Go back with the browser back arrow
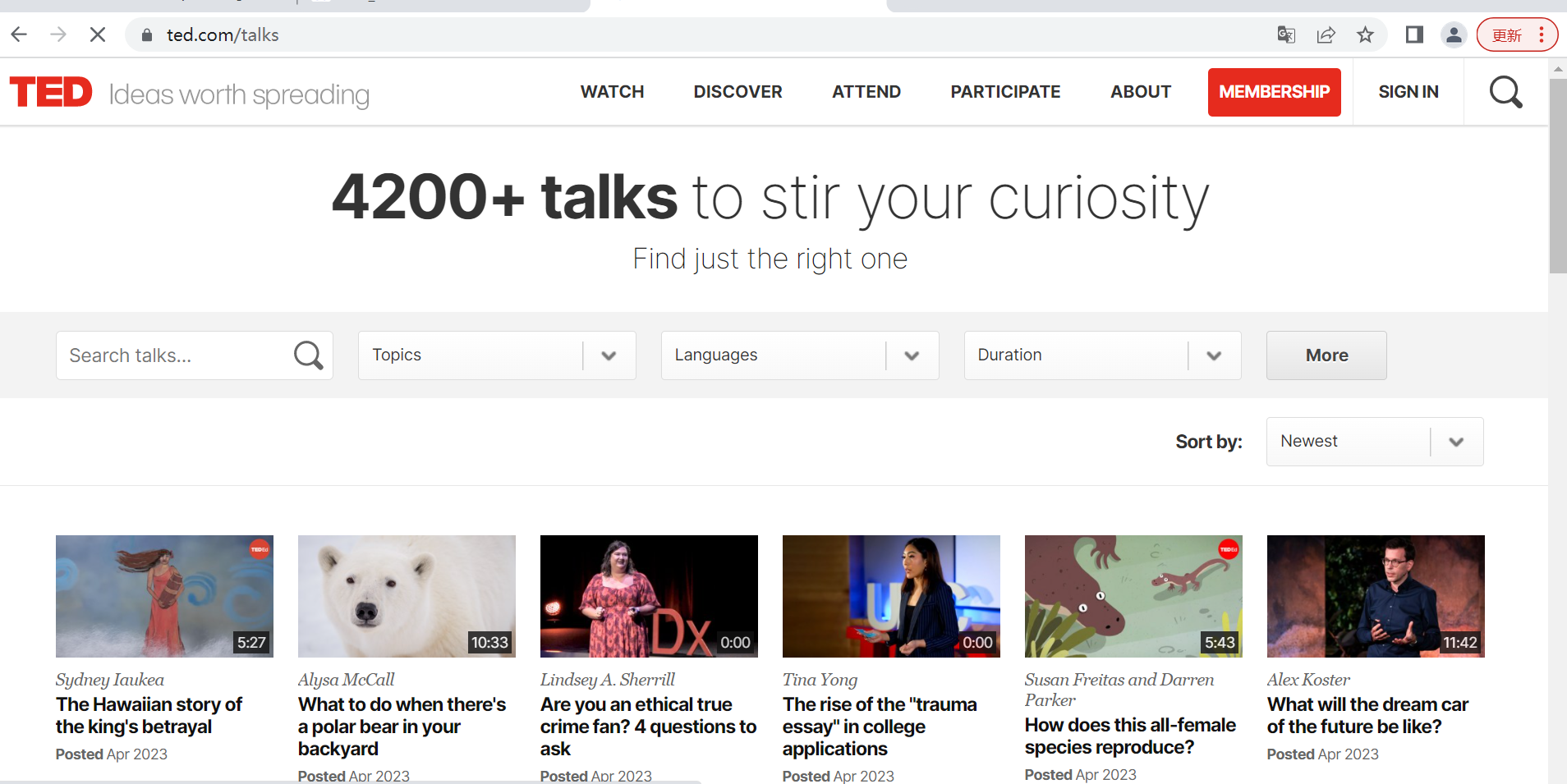Screen dimensions: 1567x784 (20, 34)
